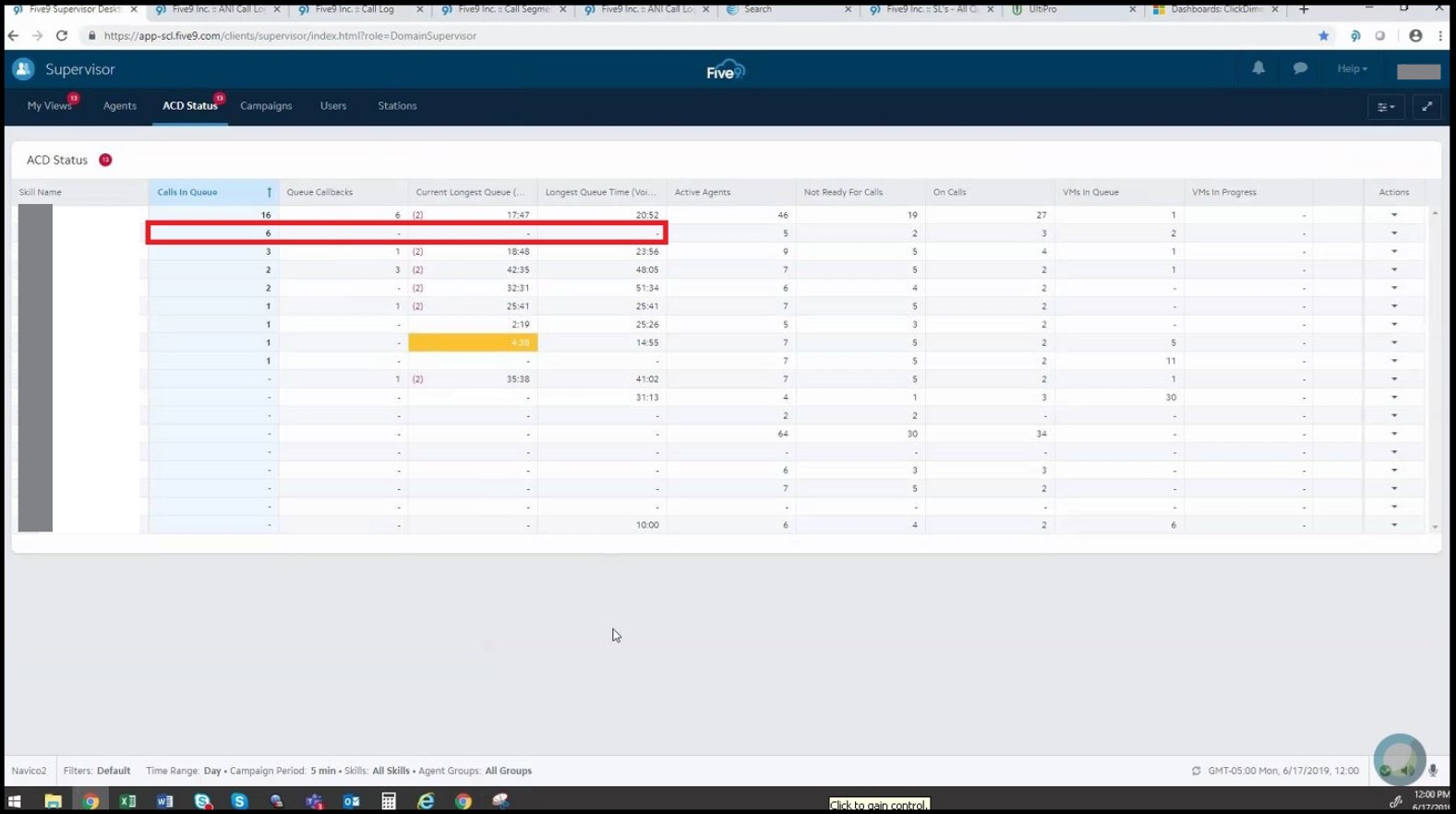Image resolution: width=1456 pixels, height=814 pixels.
Task: Open browser profile account icon
Action: coord(1415,36)
